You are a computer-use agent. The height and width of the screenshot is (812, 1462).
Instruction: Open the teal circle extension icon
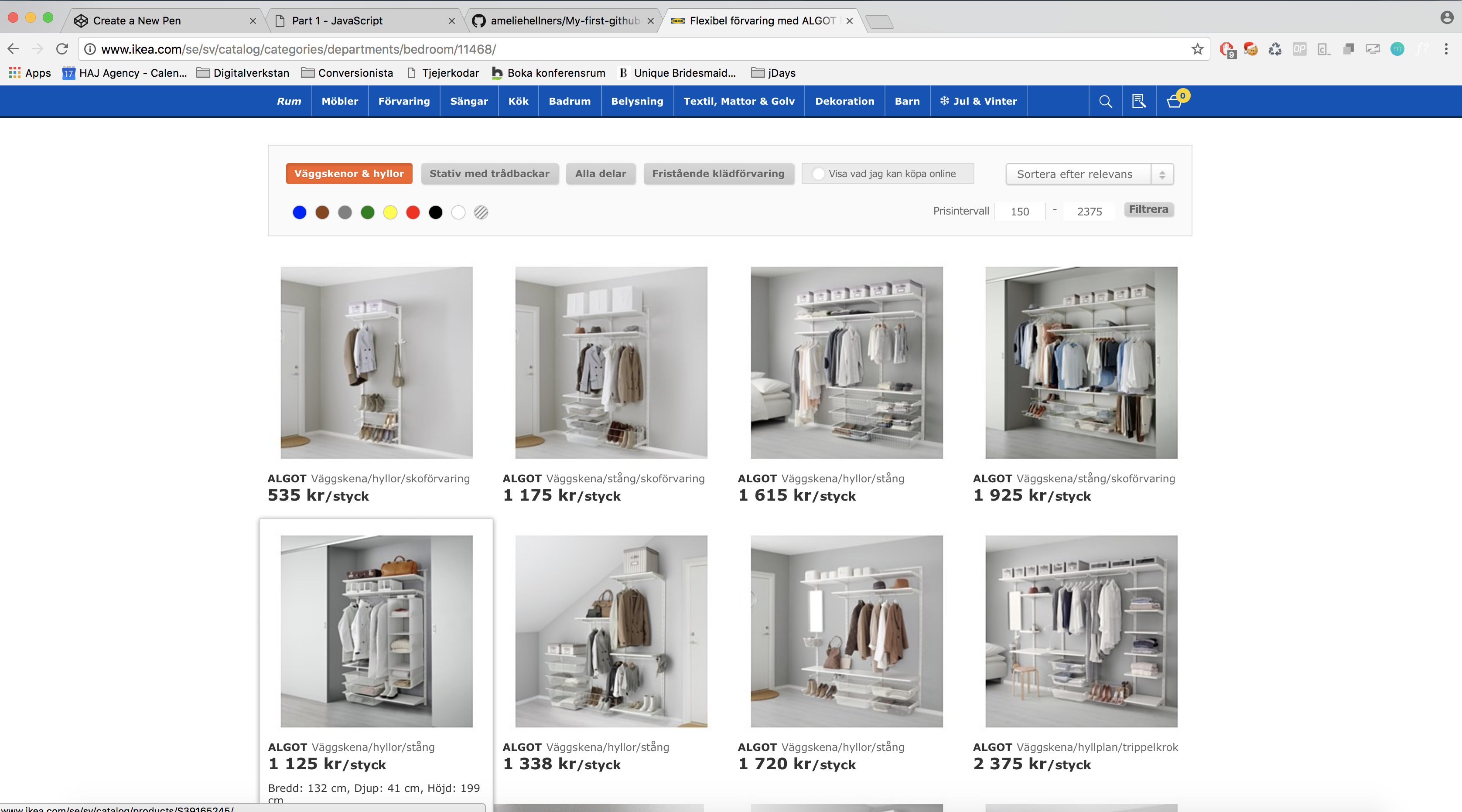click(1397, 49)
